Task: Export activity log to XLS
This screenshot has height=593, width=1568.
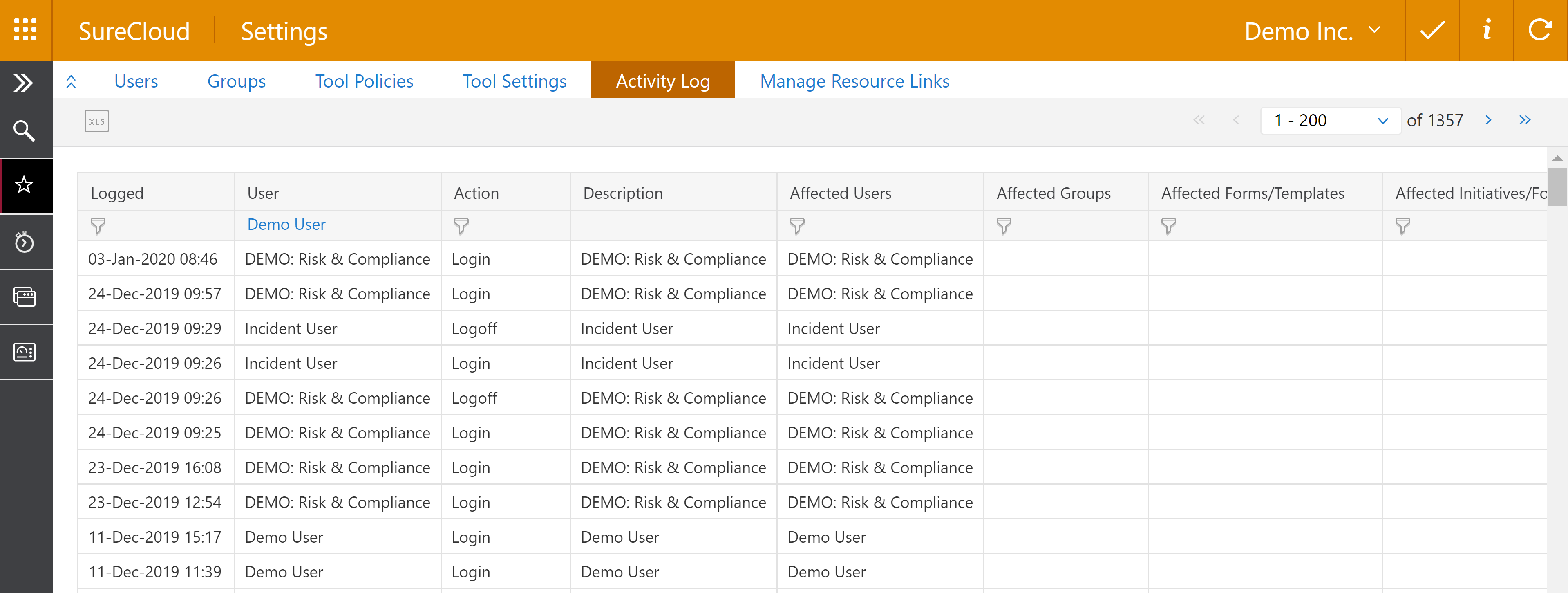Action: pos(97,121)
